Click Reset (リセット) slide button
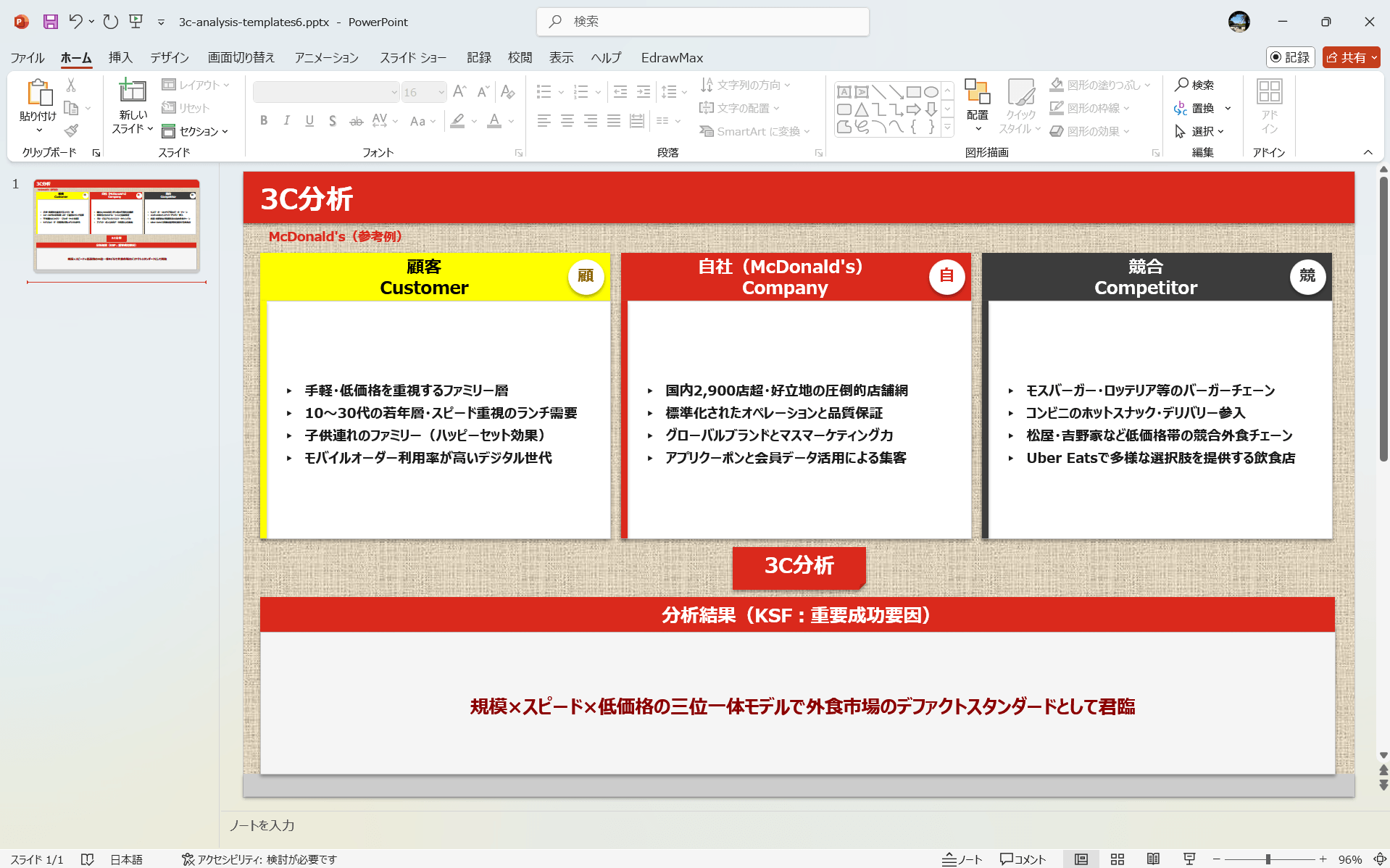The height and width of the screenshot is (868, 1390). pyautogui.click(x=186, y=108)
